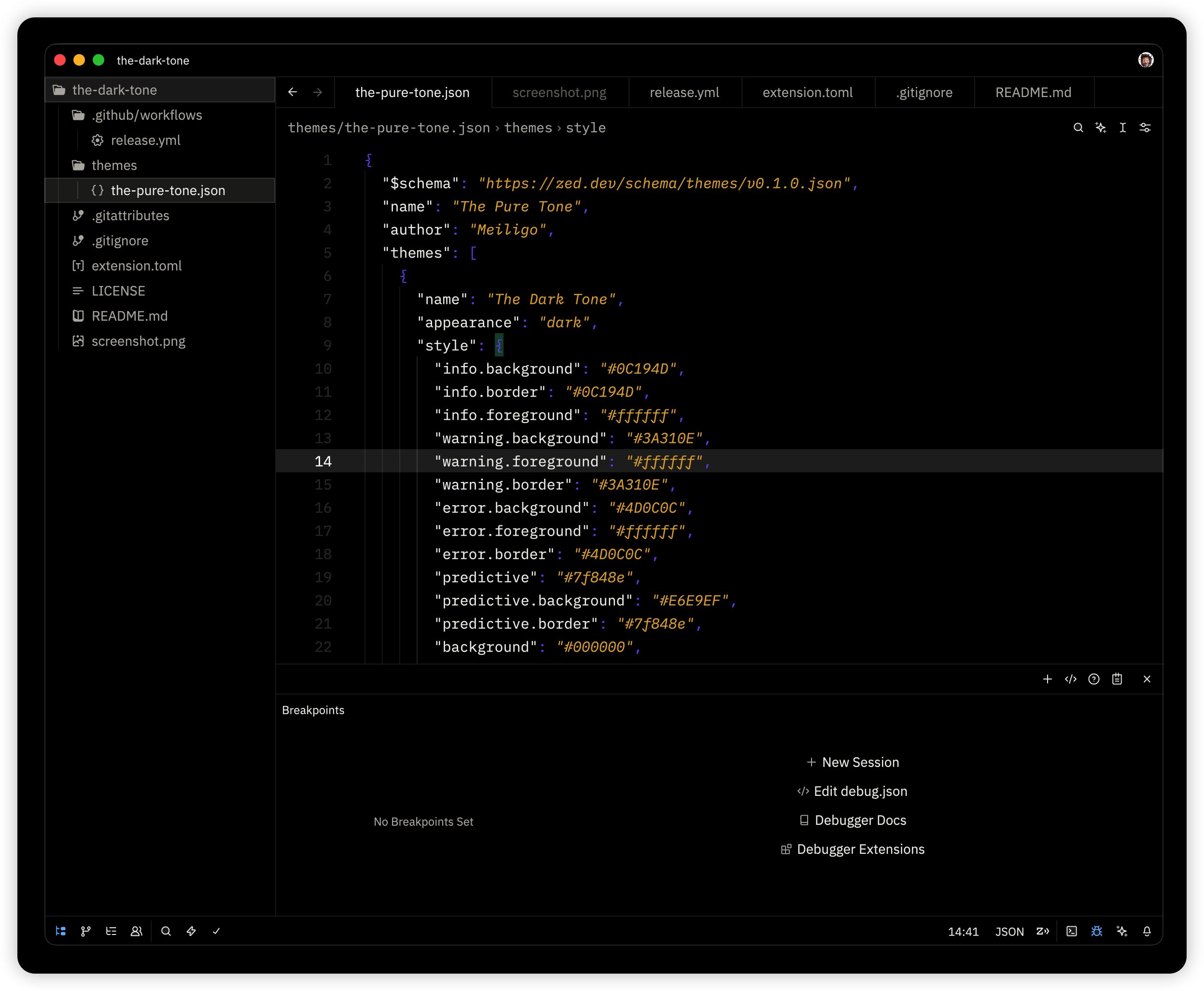The width and height of the screenshot is (1204, 991).
Task: Go forward with right arrow navigation
Action: [x=318, y=92]
